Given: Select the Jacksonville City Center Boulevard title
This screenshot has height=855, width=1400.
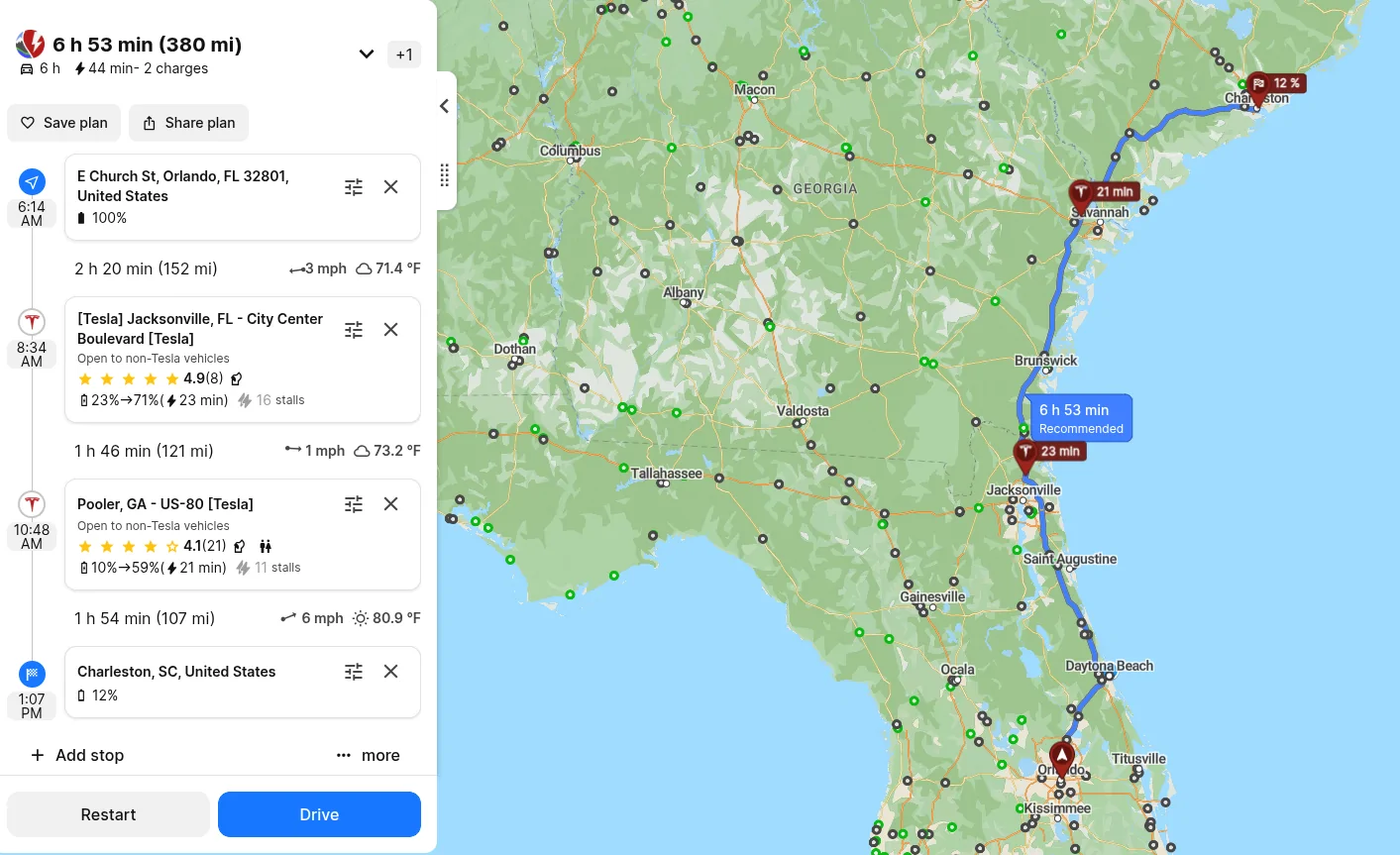Looking at the screenshot, I should coord(200,329).
